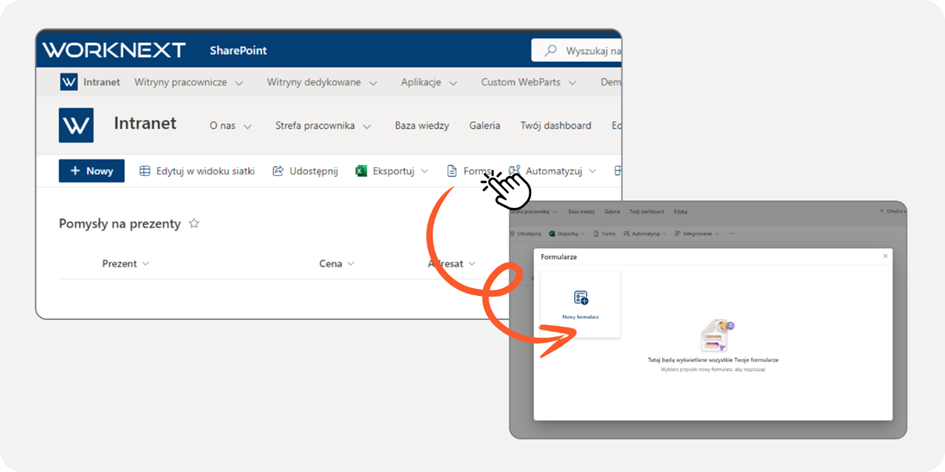Expand the O nas site menu
The image size is (945, 472).
tap(247, 126)
